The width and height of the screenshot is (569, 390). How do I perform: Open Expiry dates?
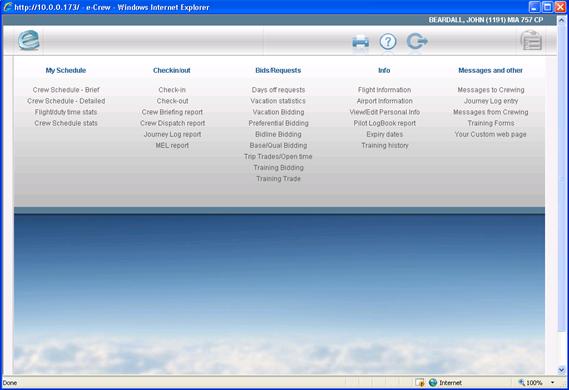[385, 134]
